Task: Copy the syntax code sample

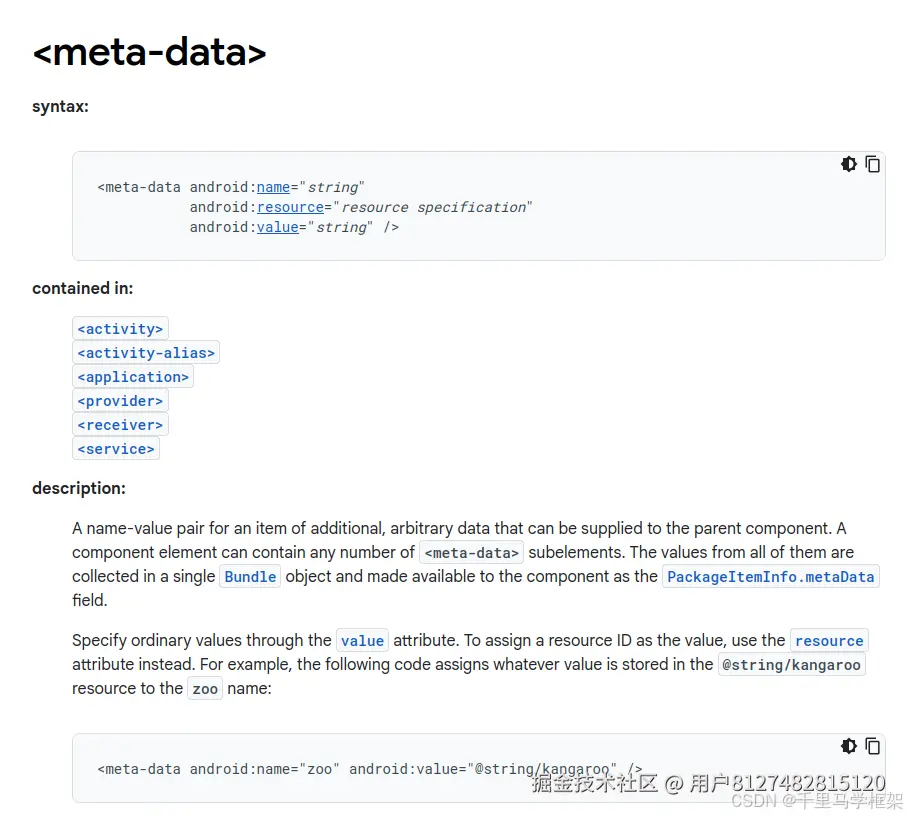Action: (873, 164)
